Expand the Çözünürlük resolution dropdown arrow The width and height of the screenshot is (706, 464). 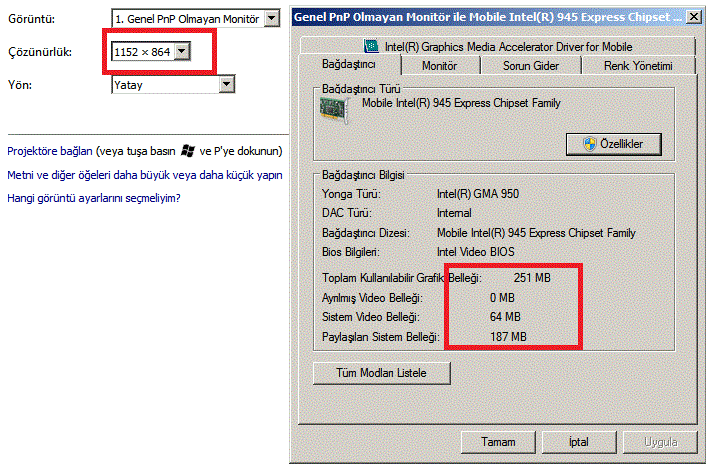point(182,51)
